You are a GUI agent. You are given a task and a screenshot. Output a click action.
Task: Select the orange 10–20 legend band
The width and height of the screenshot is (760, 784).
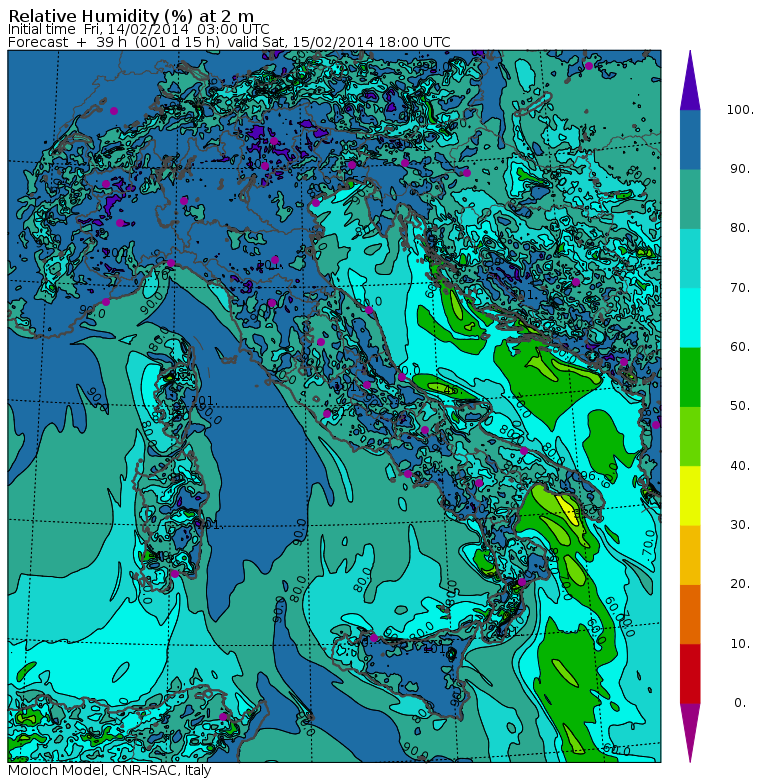pyautogui.click(x=690, y=614)
